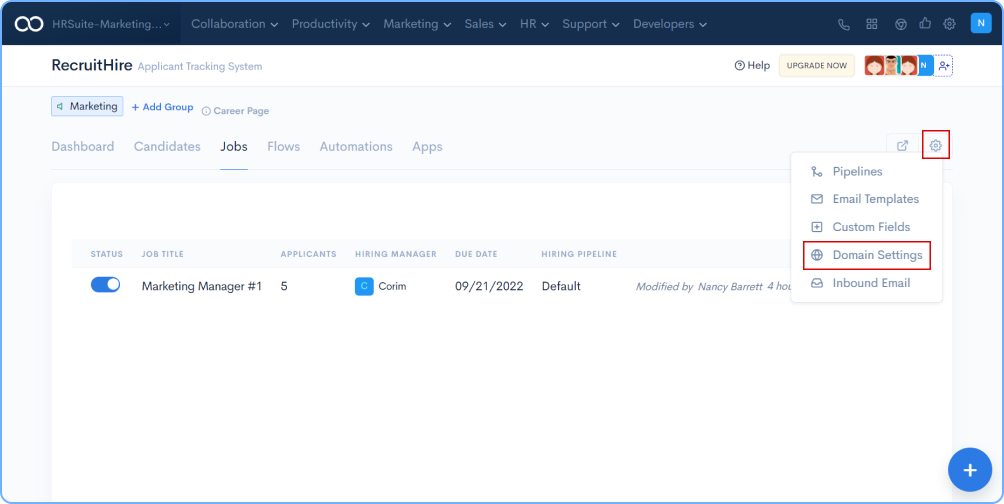Switch to the Candidates tab
This screenshot has height=504, width=1004.
point(167,146)
